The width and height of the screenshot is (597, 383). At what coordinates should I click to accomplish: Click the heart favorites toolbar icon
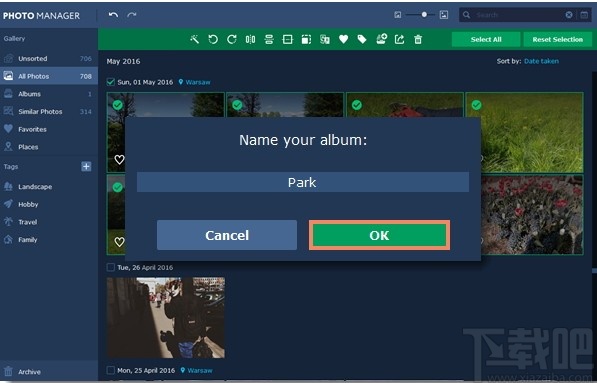343,39
